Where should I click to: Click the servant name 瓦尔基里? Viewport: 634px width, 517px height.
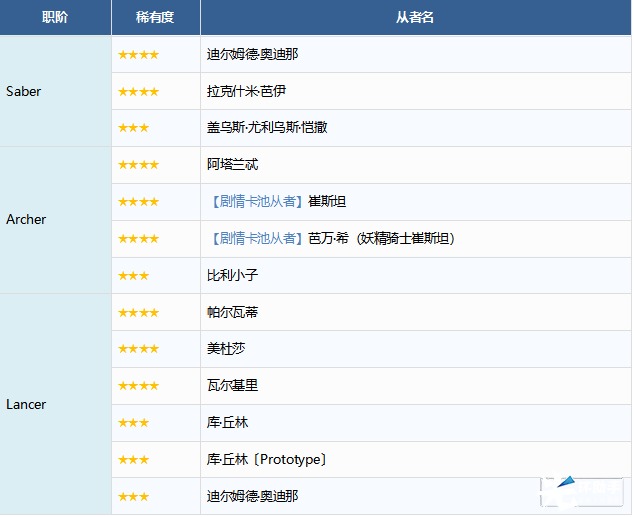232,385
